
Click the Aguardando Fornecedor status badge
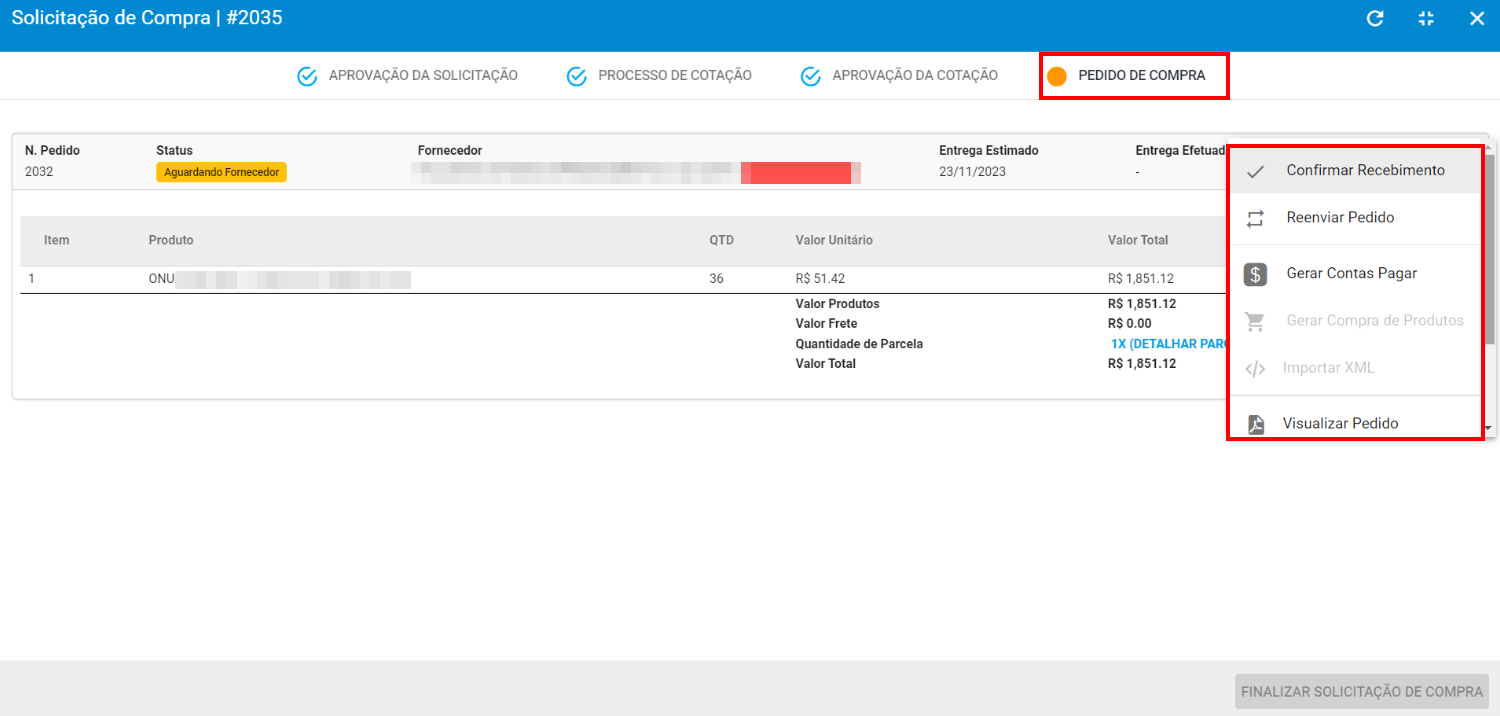click(x=221, y=172)
